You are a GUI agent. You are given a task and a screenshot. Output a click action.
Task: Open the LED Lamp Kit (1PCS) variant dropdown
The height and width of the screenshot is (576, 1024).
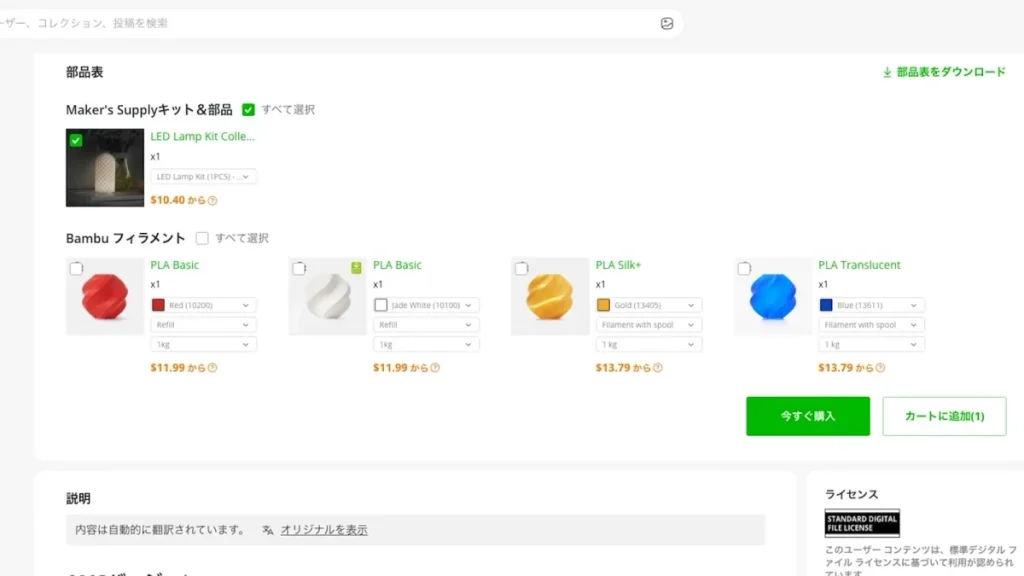203,176
